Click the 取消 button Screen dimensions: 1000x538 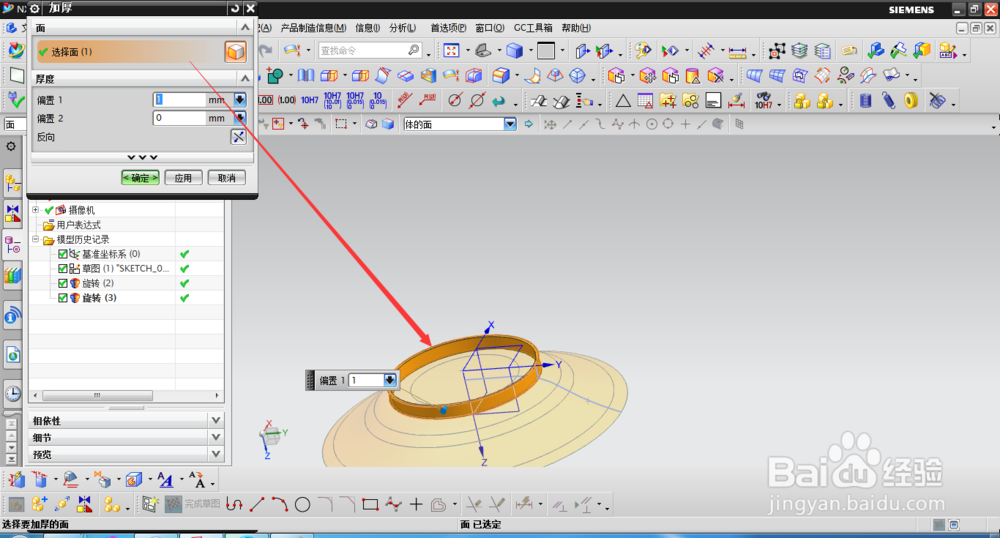[226, 178]
